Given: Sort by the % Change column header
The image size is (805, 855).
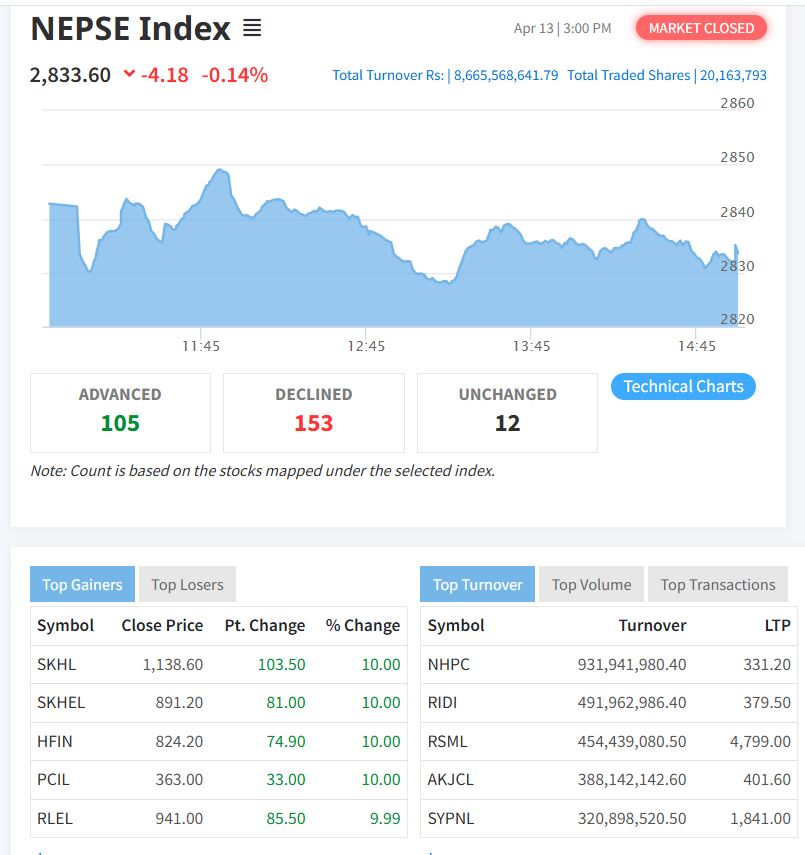Looking at the screenshot, I should (x=362, y=625).
